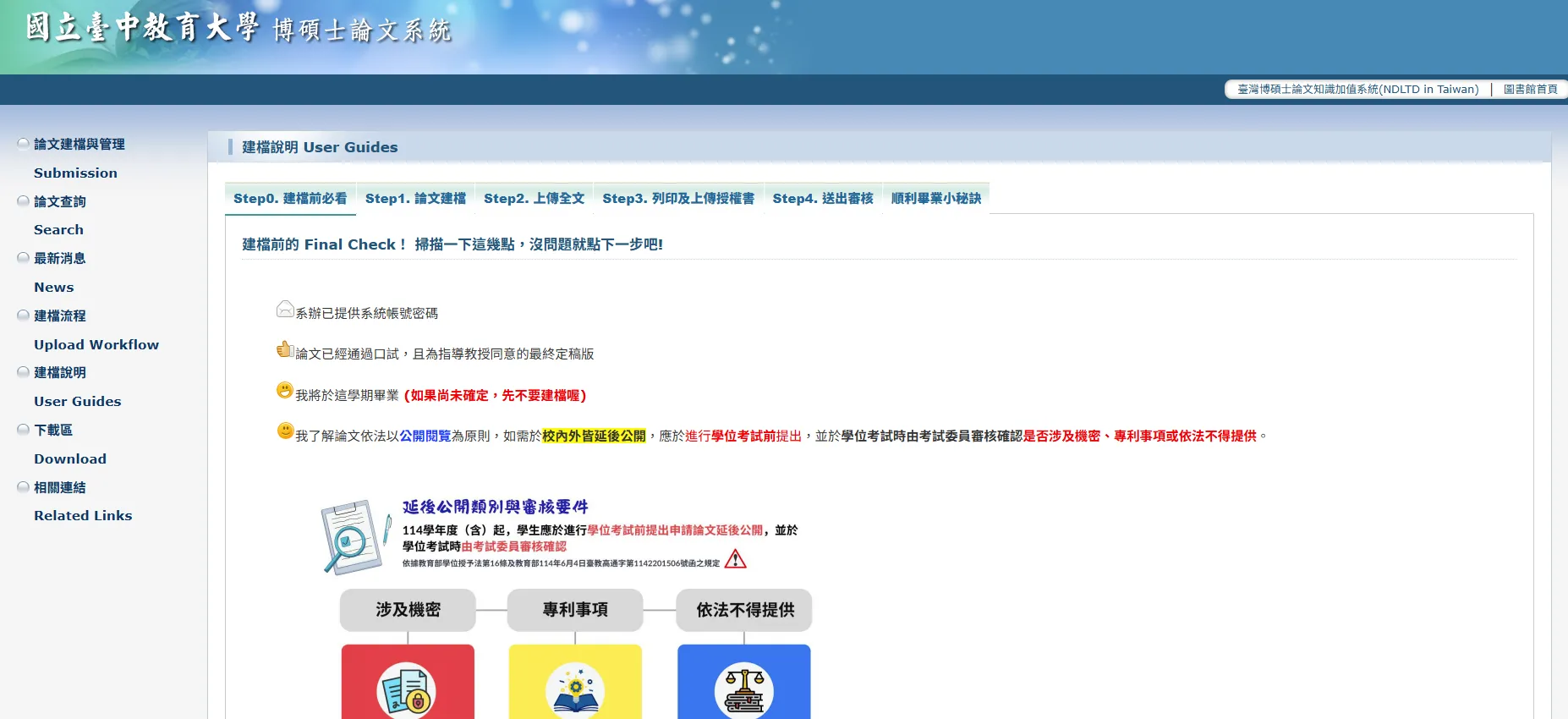Click the 公開閱覽 blue text link
1568x719 pixels.
(x=425, y=436)
